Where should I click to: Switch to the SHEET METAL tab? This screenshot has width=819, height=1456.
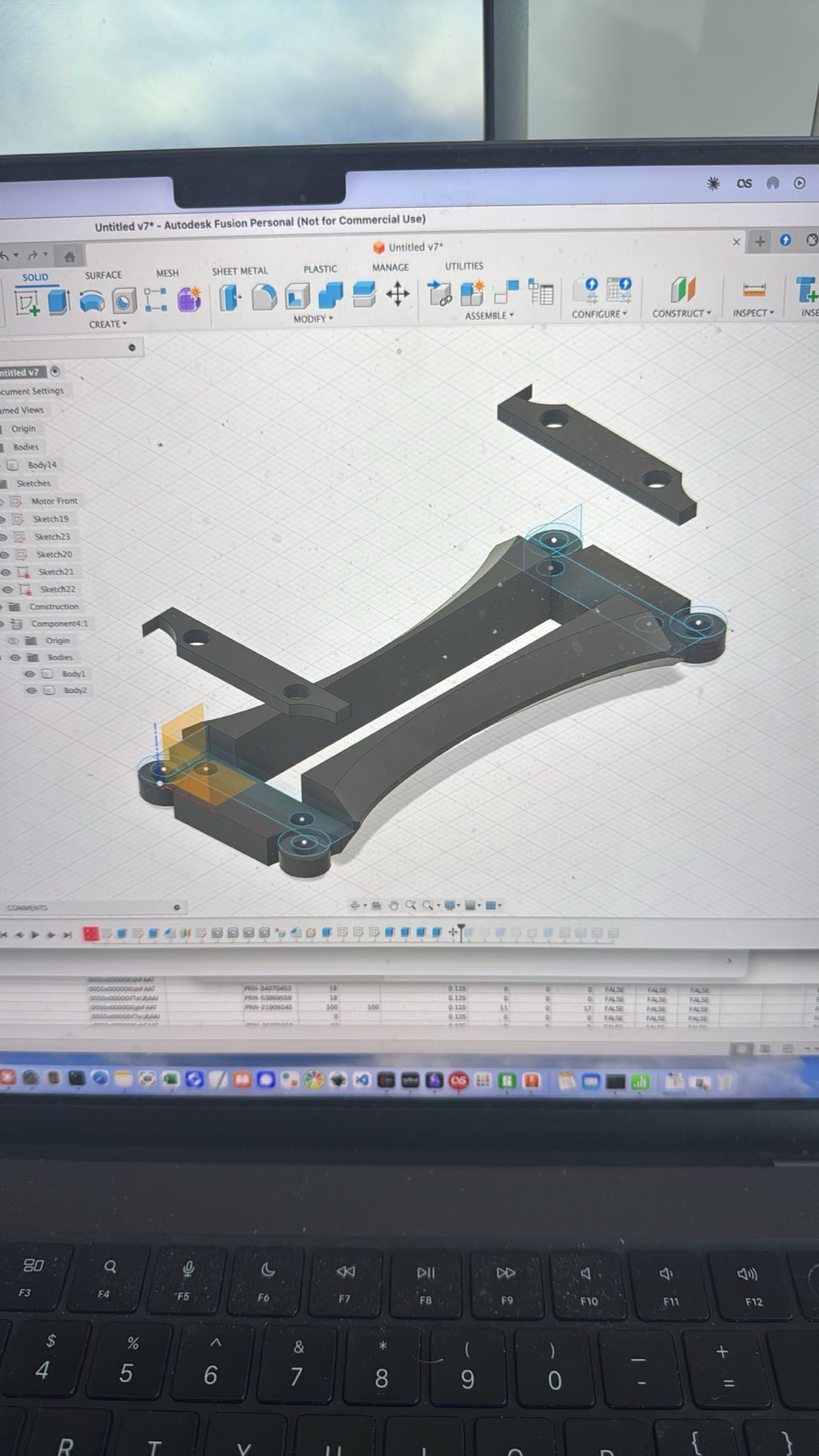coord(240,271)
